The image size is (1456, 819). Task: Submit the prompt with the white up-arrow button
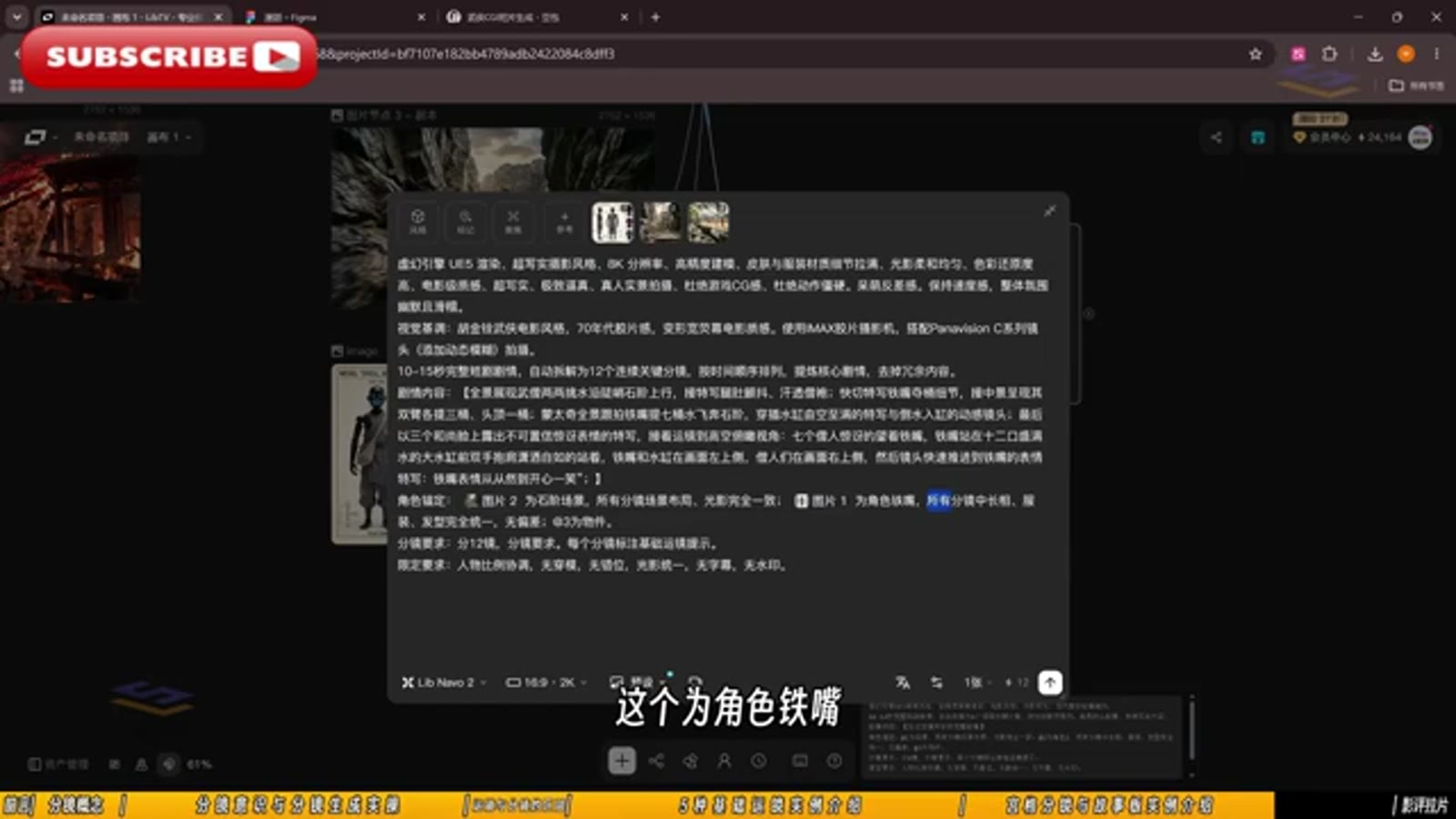(x=1050, y=682)
